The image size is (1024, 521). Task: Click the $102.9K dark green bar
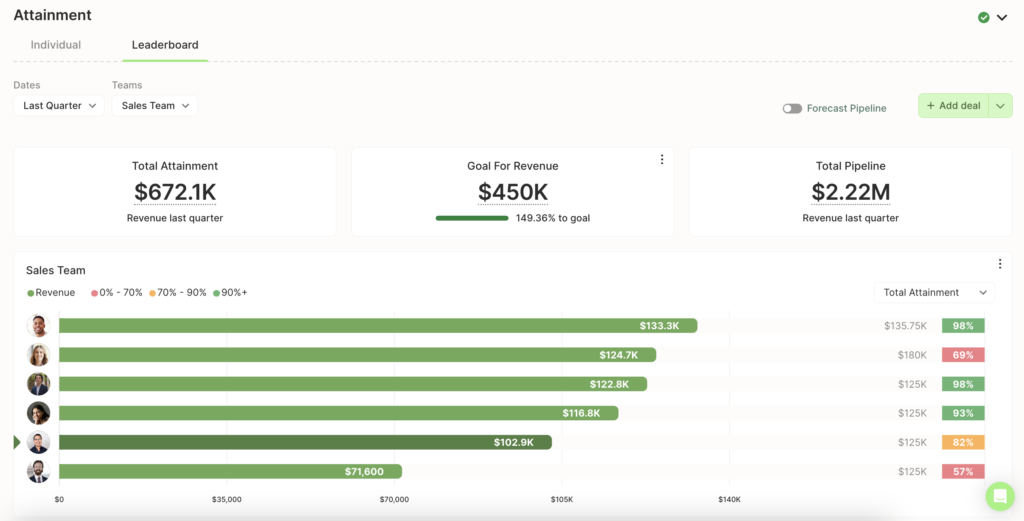(x=306, y=443)
